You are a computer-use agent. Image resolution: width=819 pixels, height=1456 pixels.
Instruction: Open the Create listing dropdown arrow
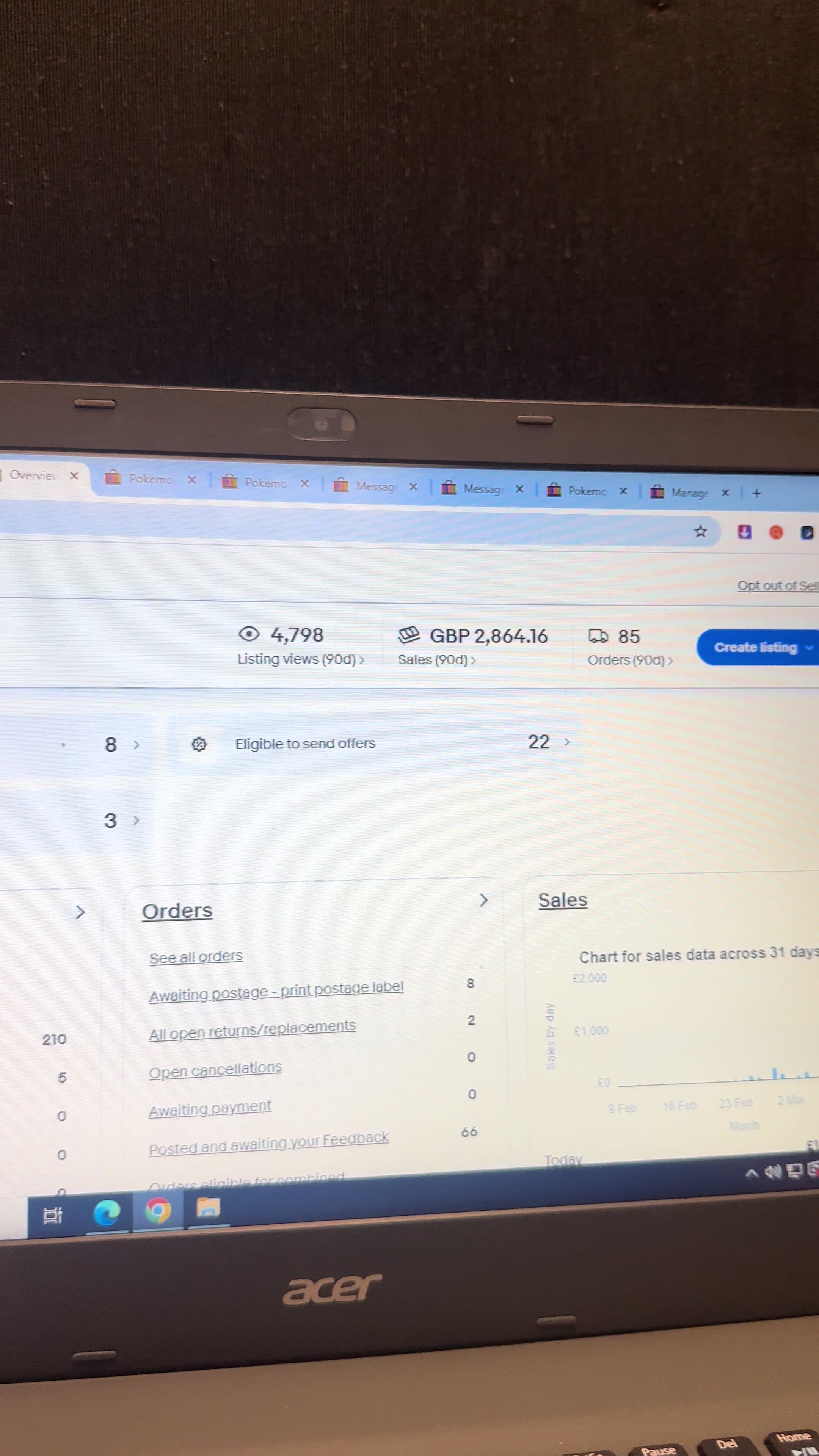point(809,648)
